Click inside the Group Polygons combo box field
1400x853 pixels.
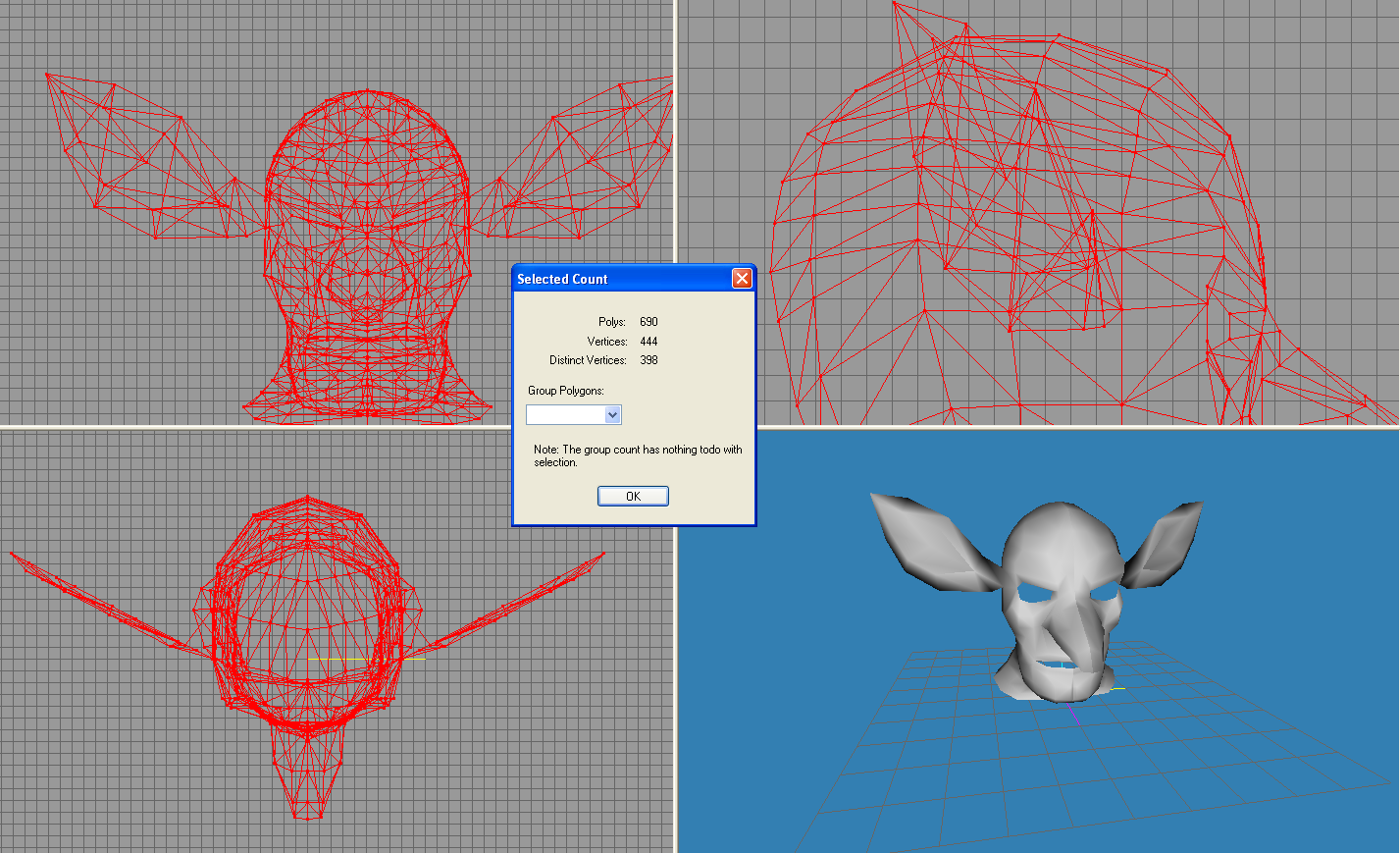[x=565, y=415]
